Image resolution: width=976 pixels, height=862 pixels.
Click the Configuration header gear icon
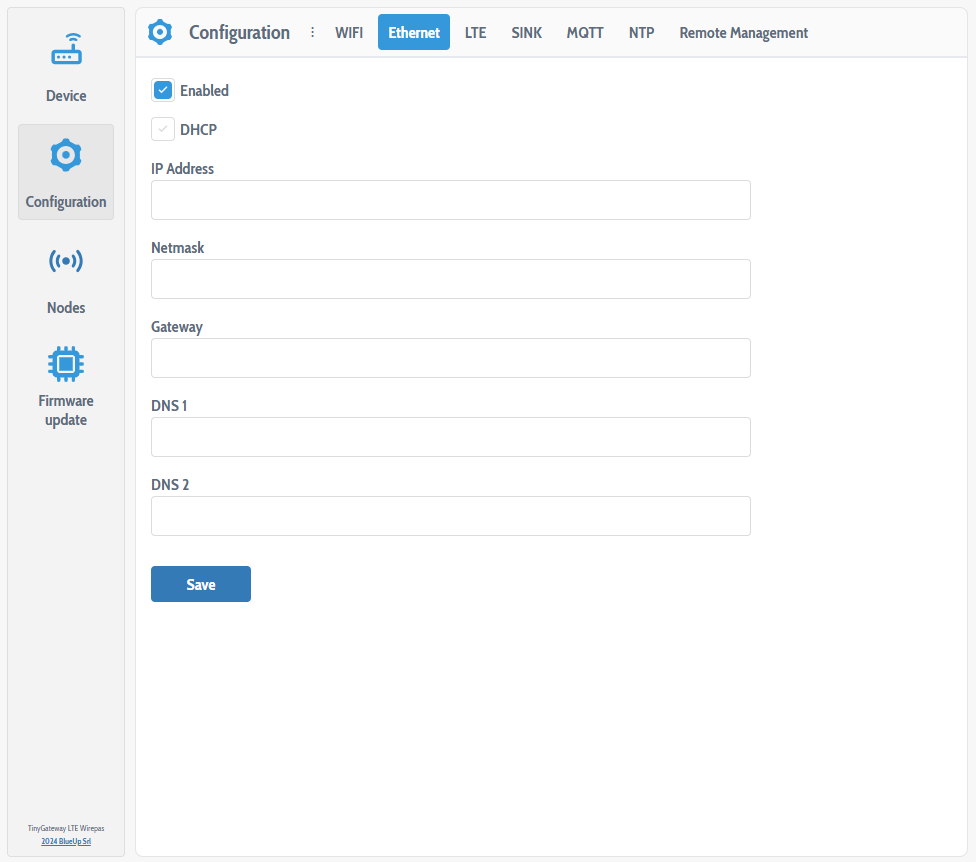(160, 32)
